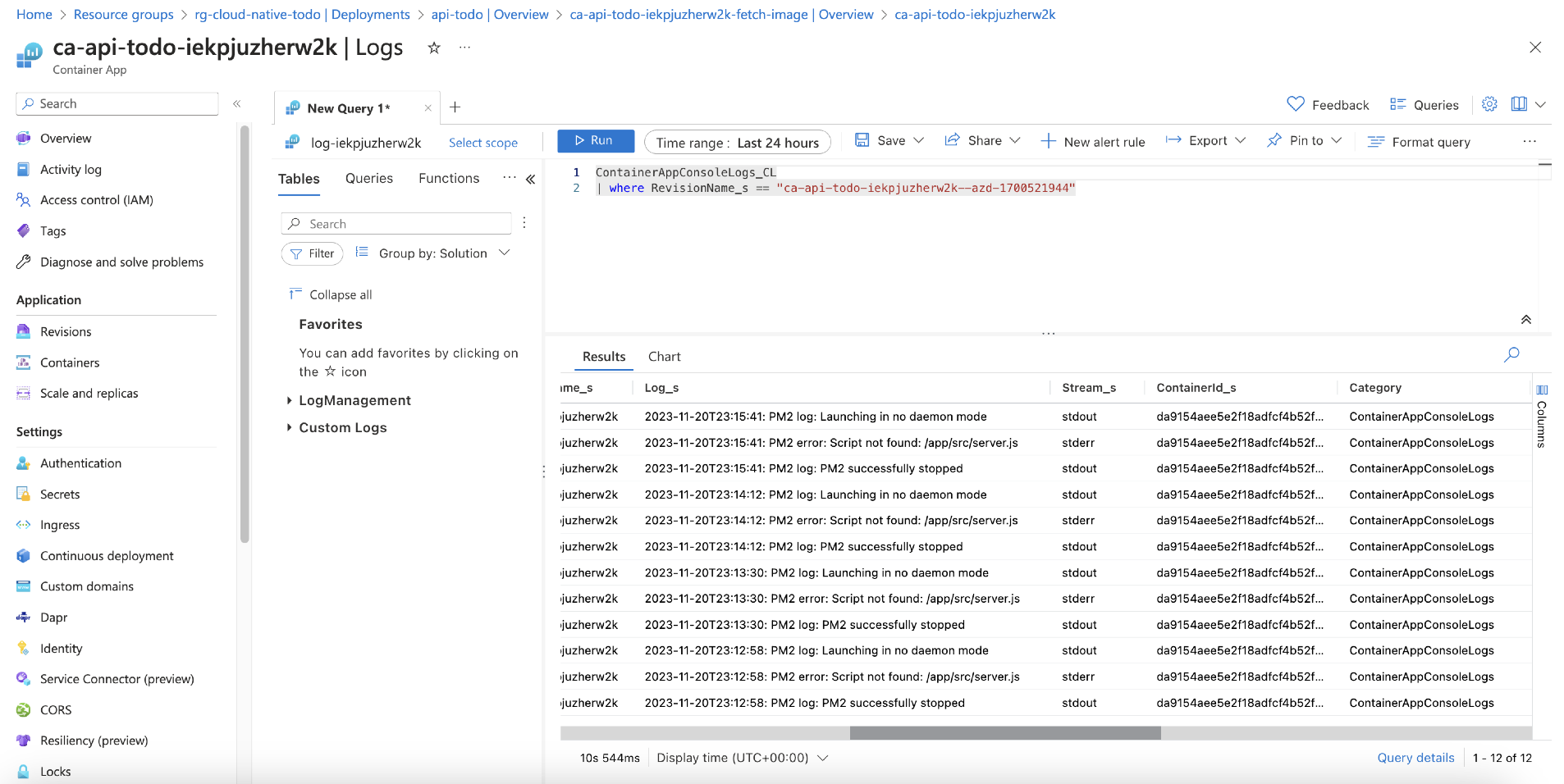This screenshot has height=784, width=1564.
Task: Click the Select scope link
Action: [482, 143]
